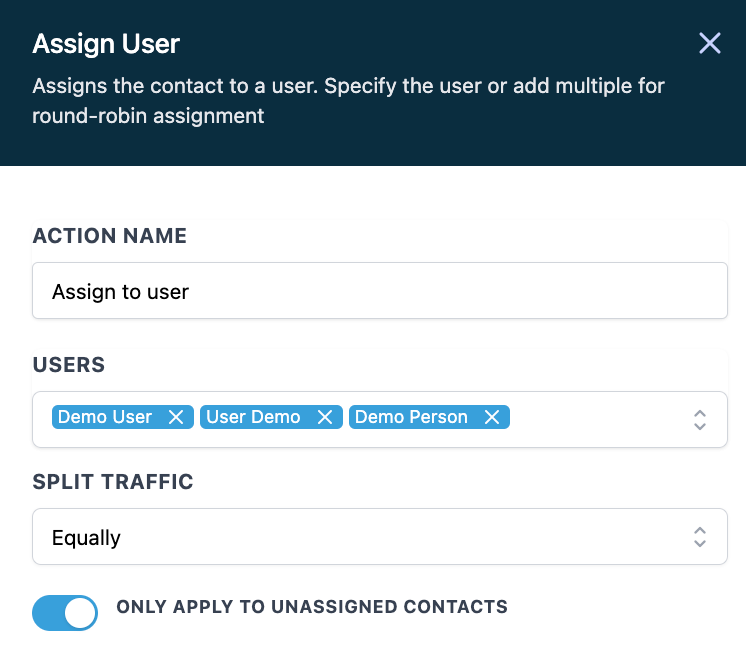
Task: Click the Only Apply to Unassigned Contacts label
Action: click(x=312, y=607)
